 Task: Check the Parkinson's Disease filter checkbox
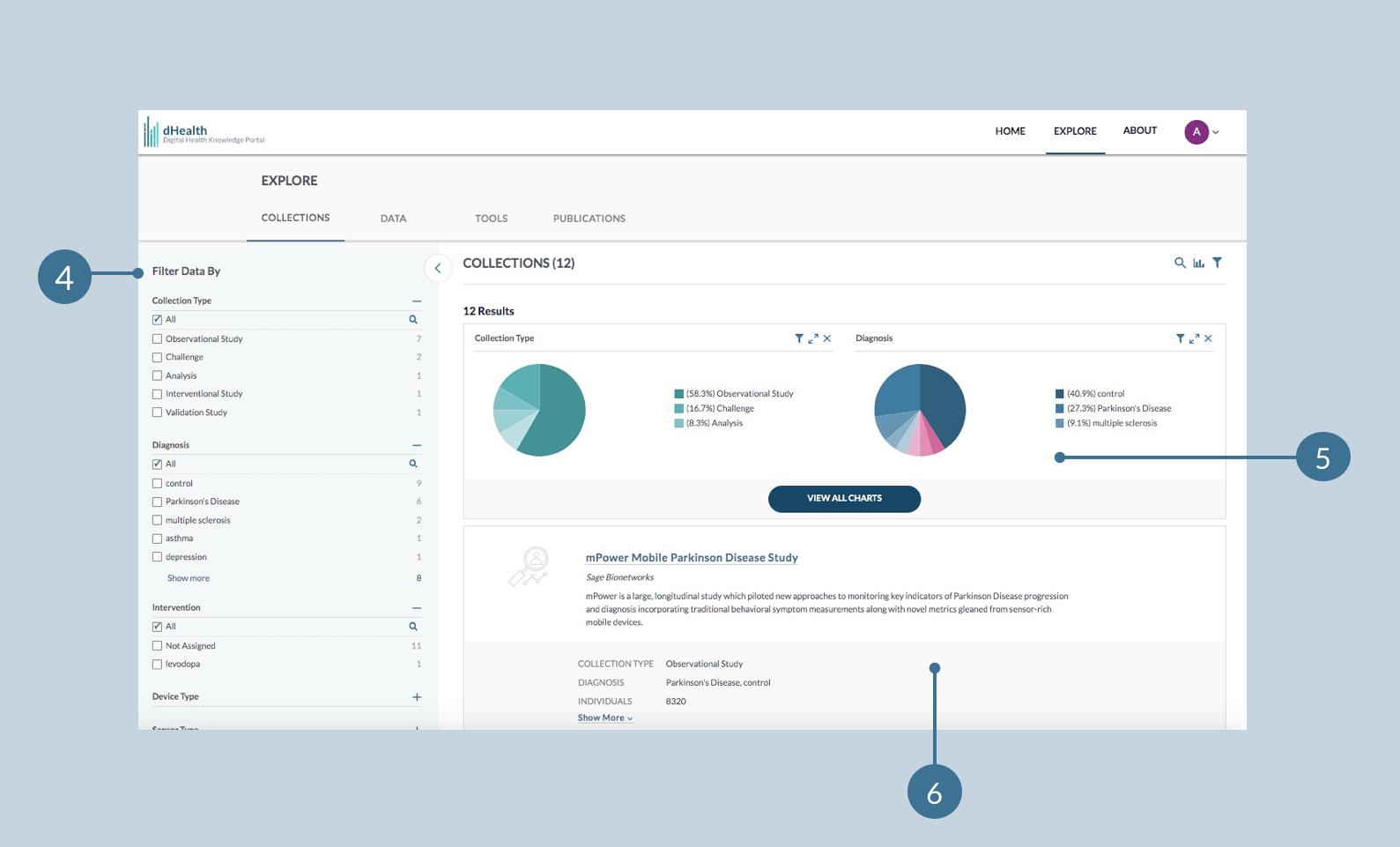click(157, 502)
